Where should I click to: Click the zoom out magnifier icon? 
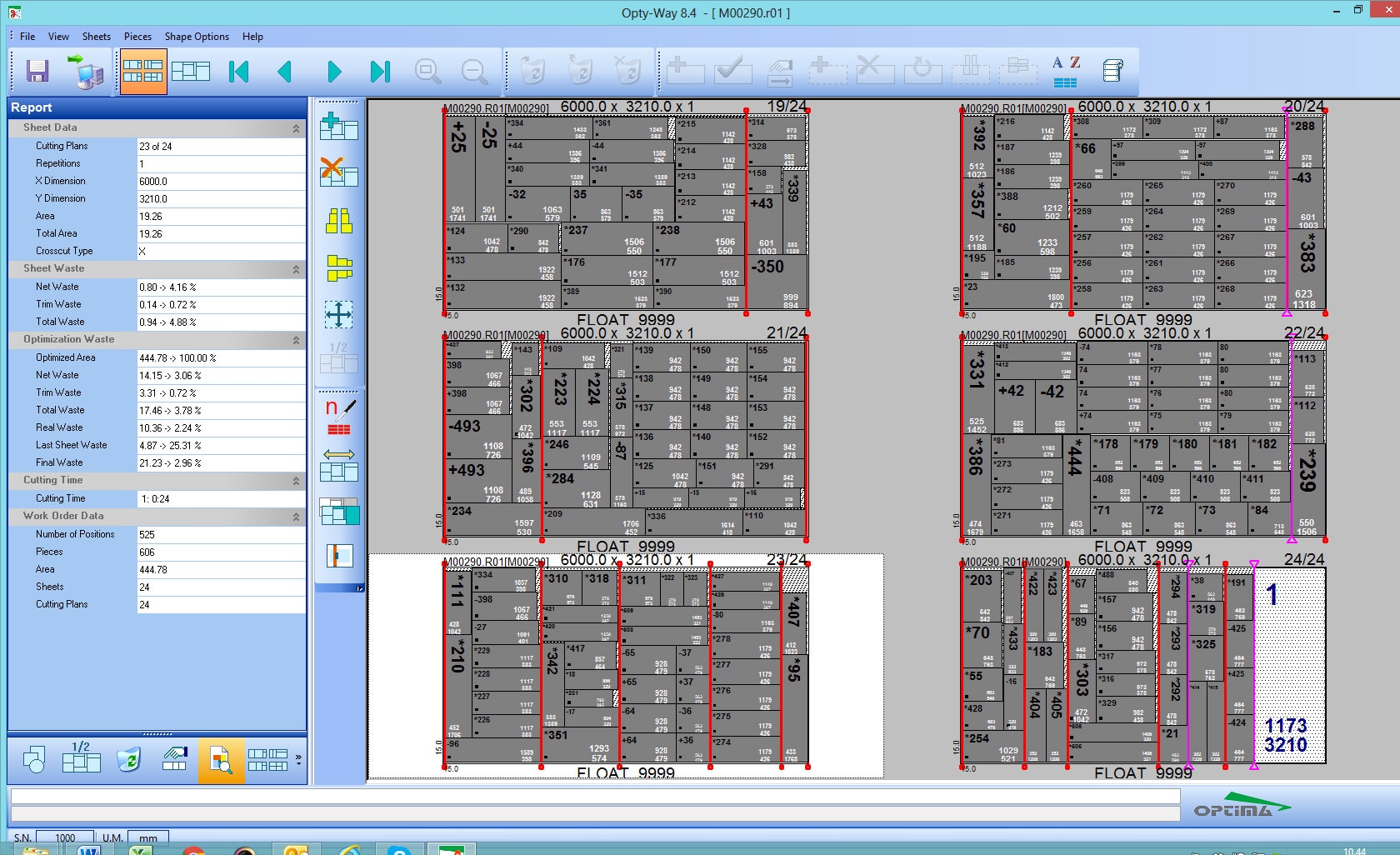[x=475, y=72]
